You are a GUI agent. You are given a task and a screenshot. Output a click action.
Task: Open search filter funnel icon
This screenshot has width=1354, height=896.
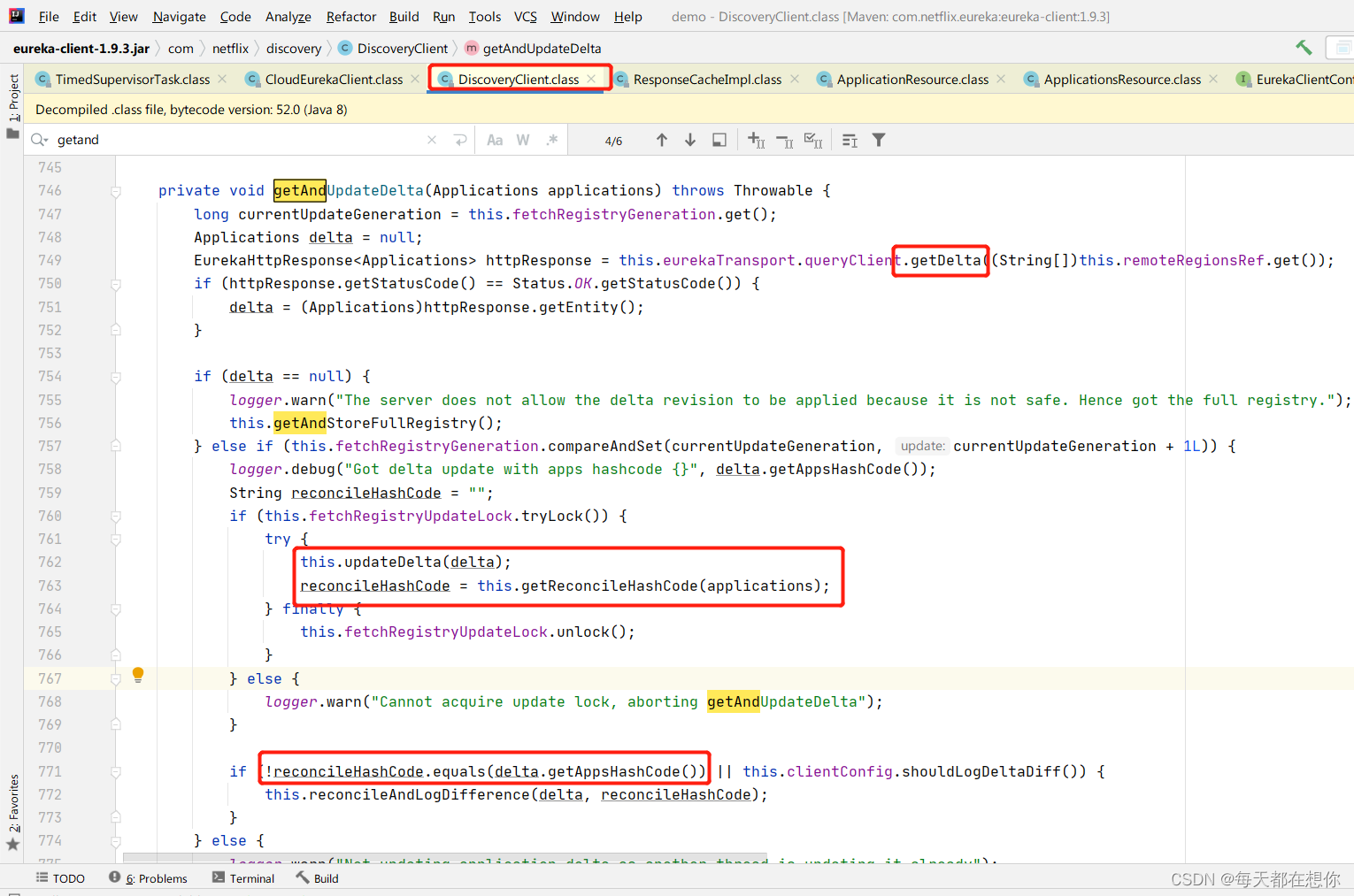tap(879, 140)
